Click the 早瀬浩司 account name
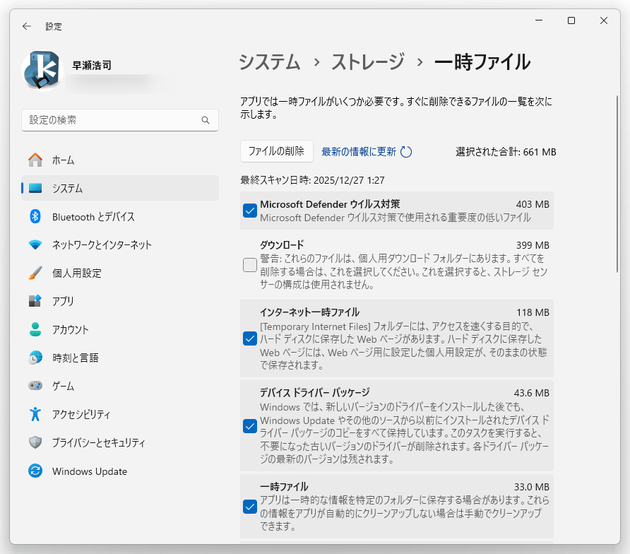The height and width of the screenshot is (554, 630). pyautogui.click(x=92, y=65)
